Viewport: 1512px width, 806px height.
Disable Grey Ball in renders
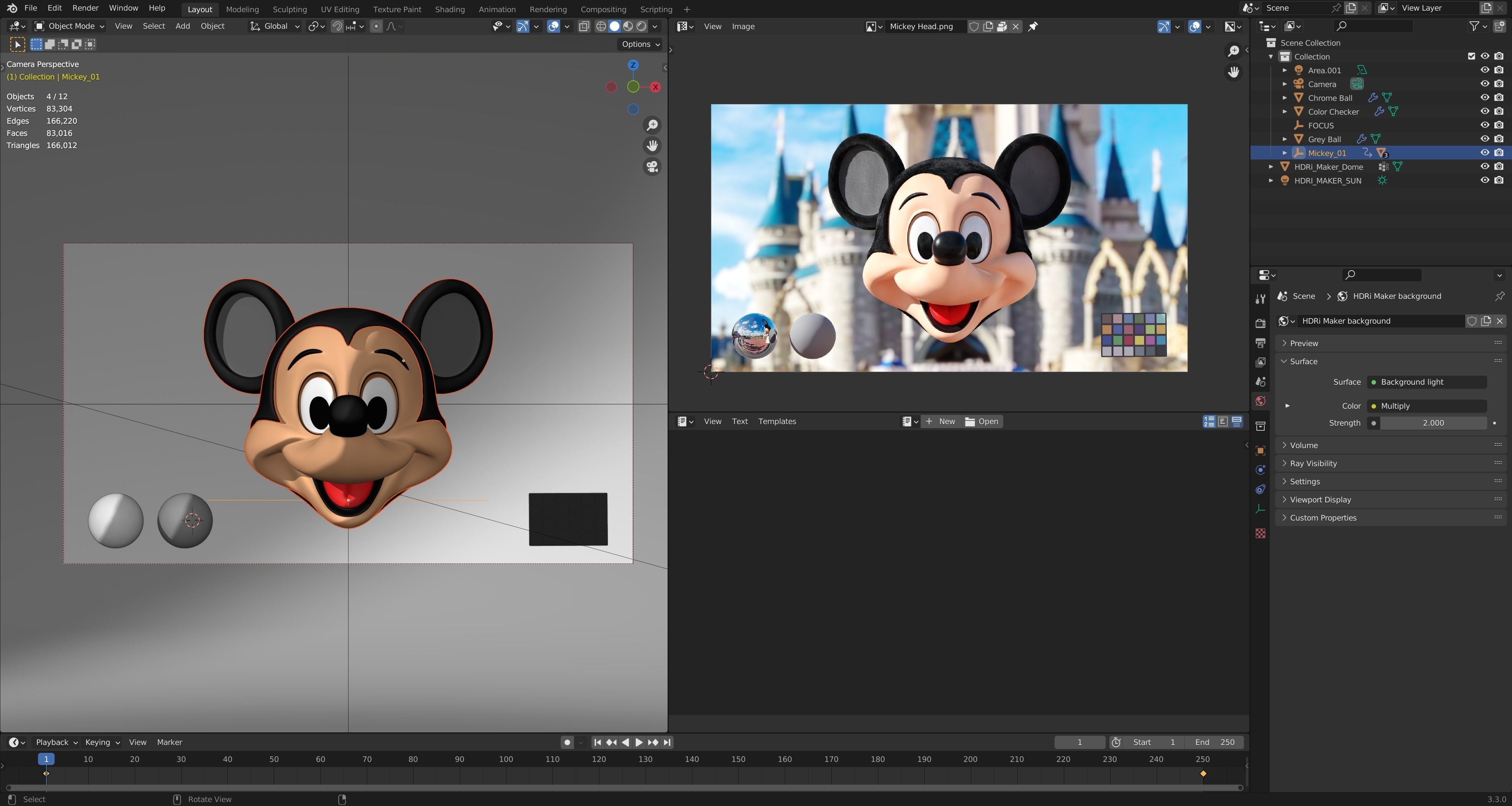[1499, 139]
